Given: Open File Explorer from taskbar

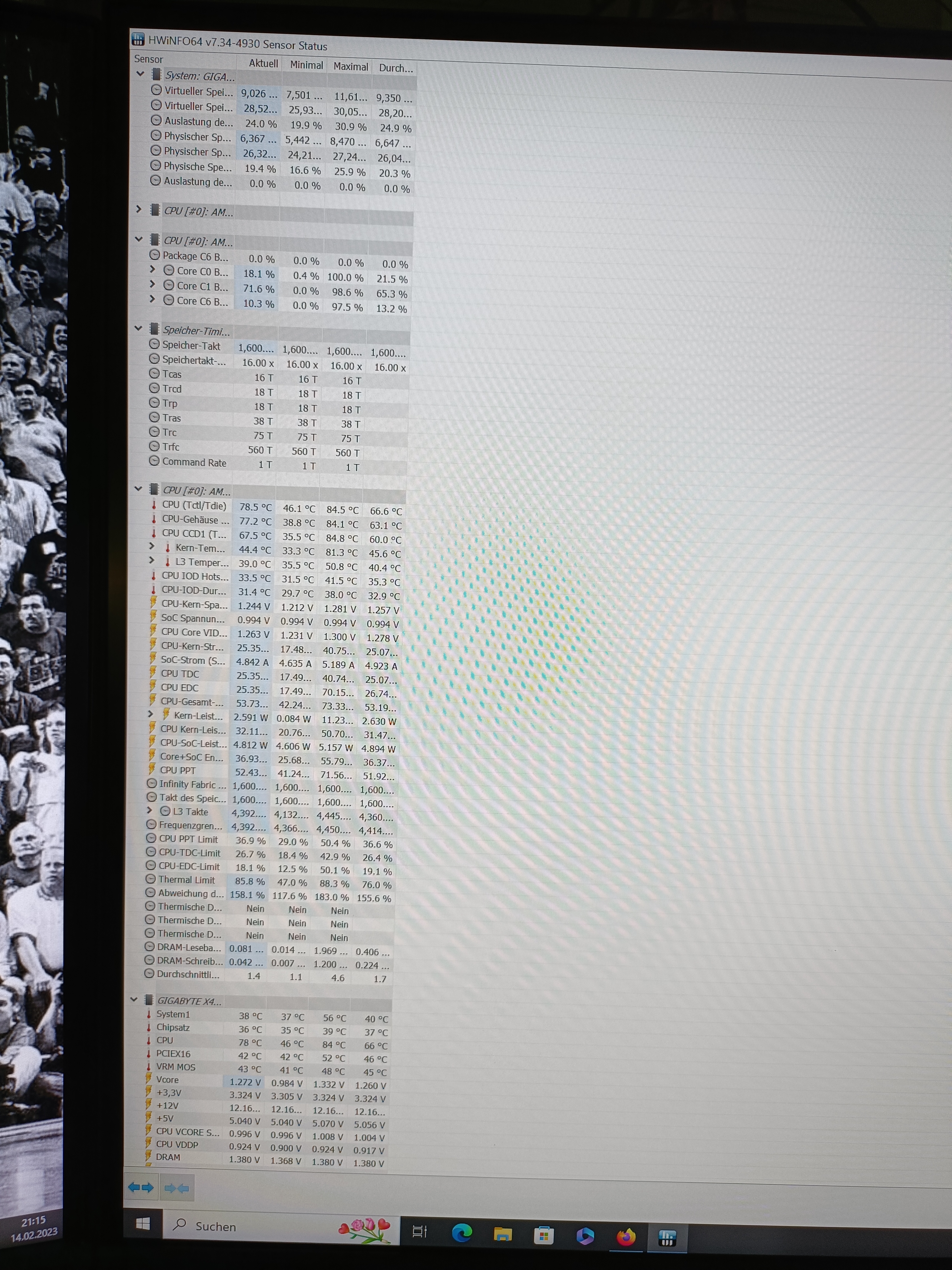Looking at the screenshot, I should [503, 1234].
